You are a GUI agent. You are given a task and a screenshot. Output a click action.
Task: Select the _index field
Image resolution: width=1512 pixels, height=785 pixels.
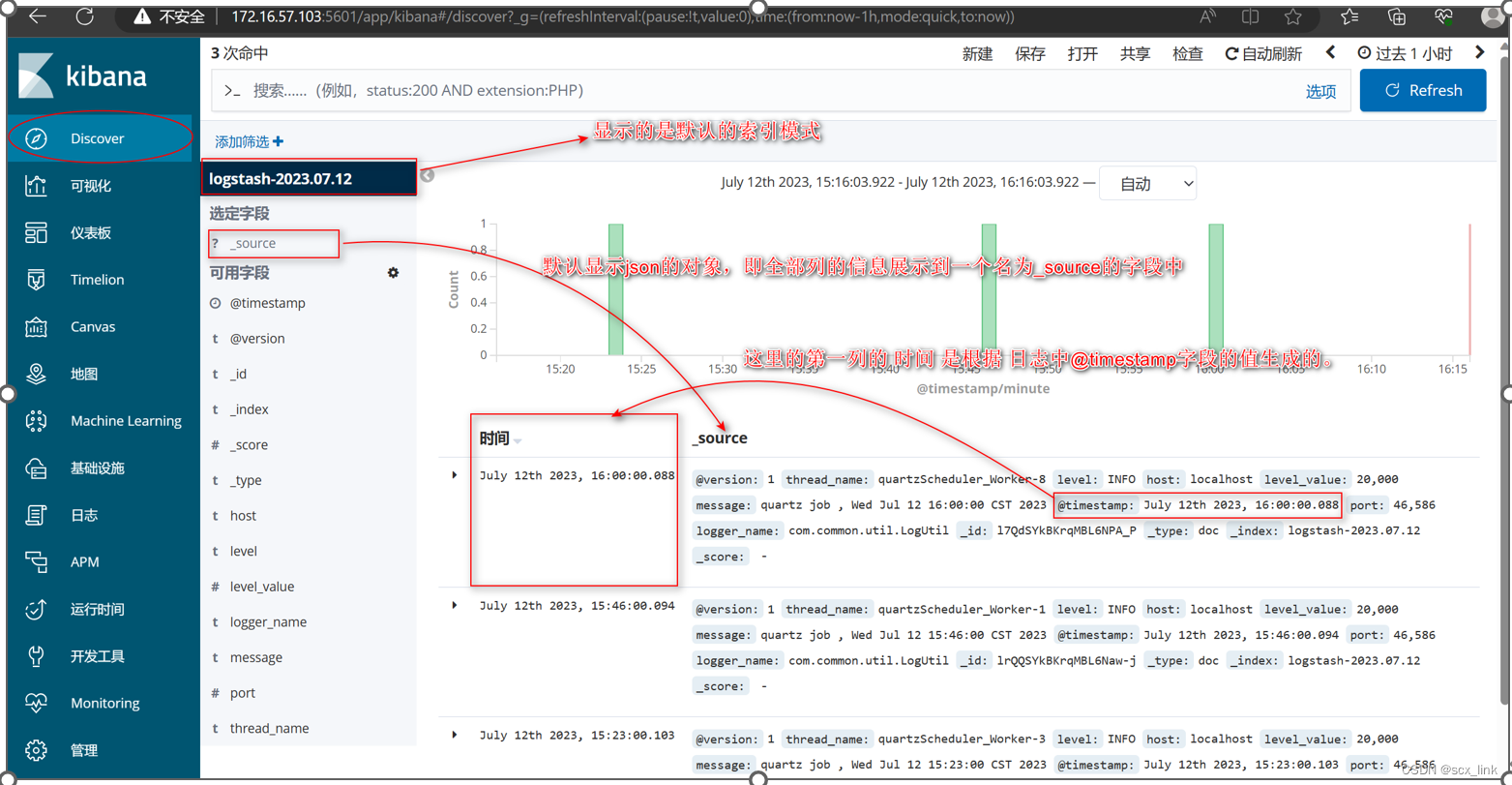click(250, 409)
